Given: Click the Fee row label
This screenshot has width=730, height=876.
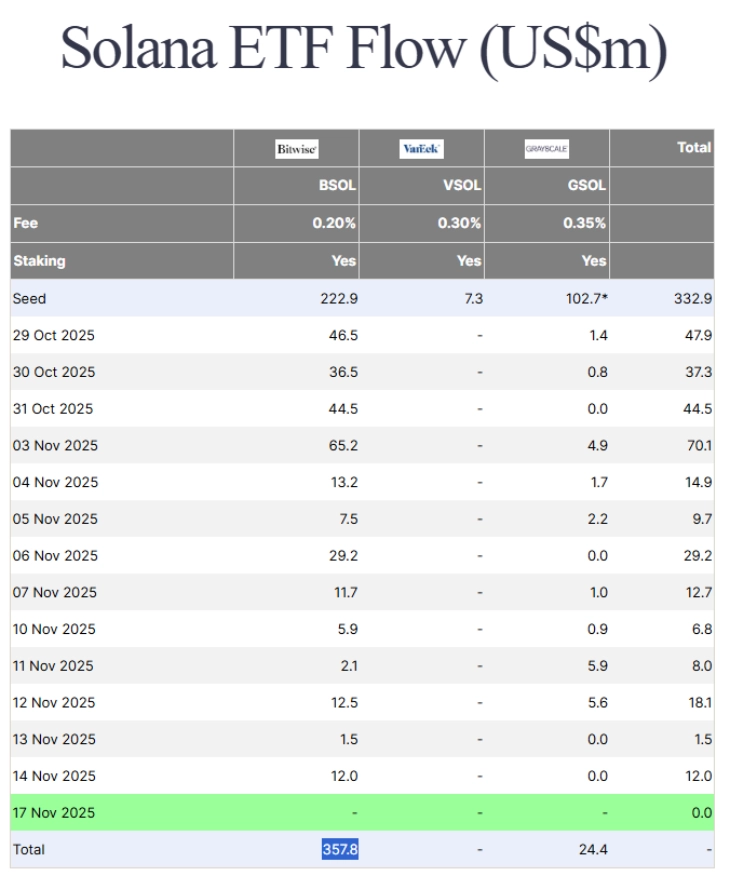Looking at the screenshot, I should pos(25,223).
